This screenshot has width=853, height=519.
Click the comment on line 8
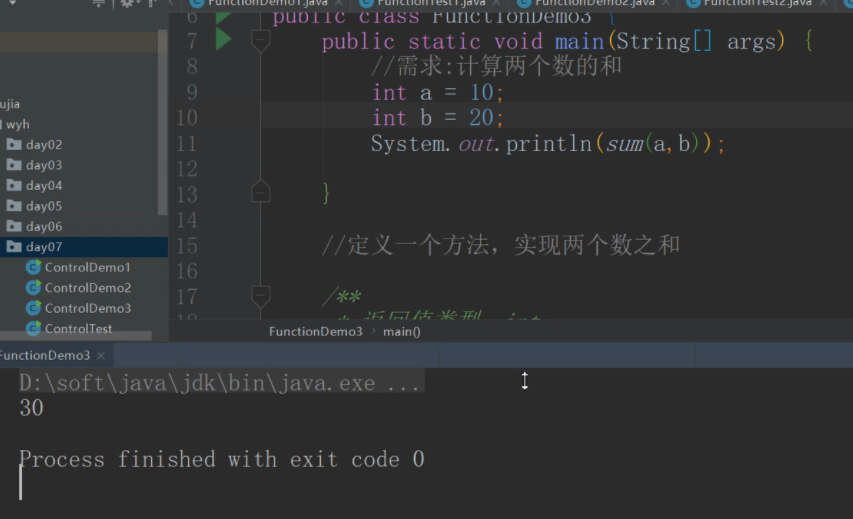tap(496, 66)
